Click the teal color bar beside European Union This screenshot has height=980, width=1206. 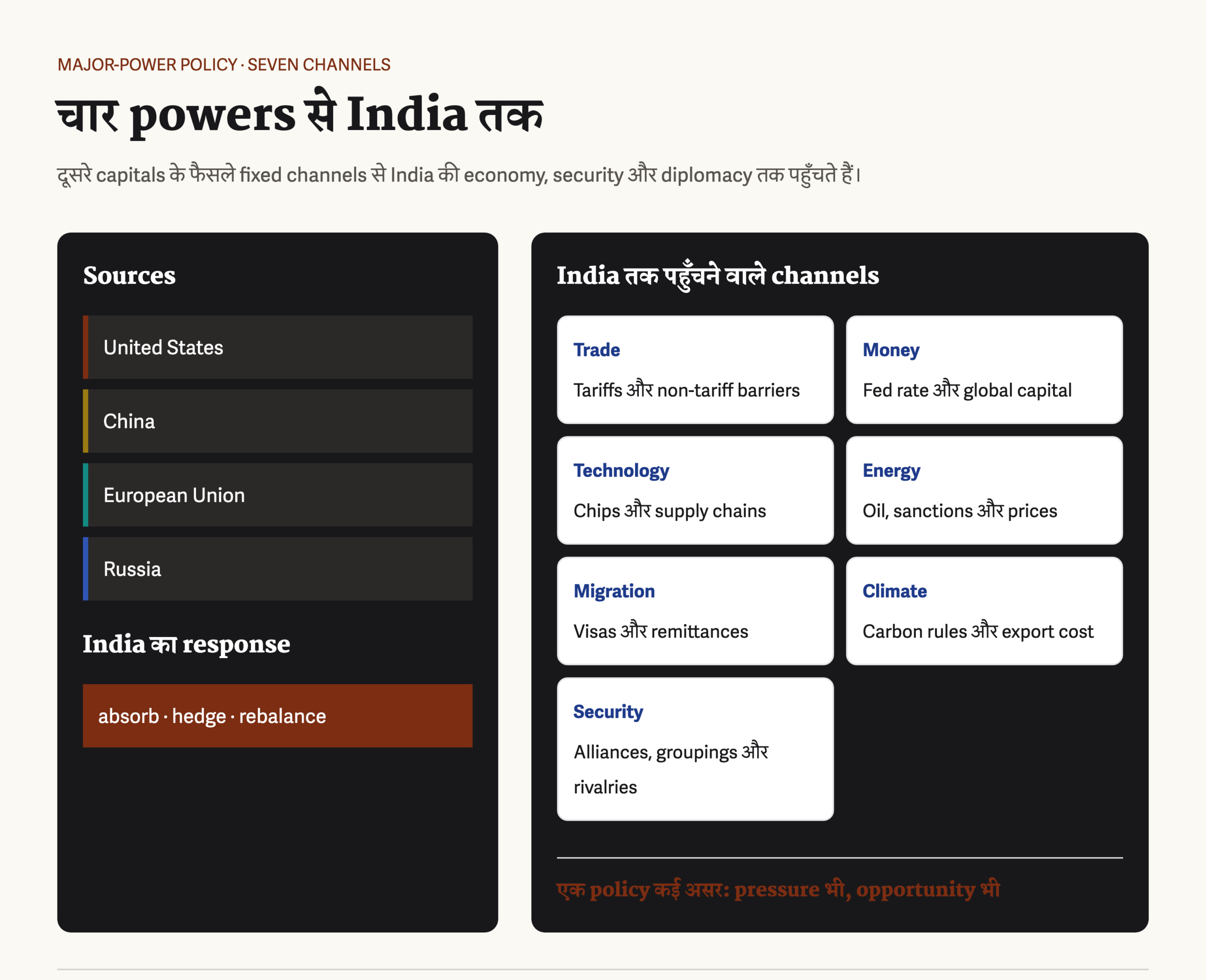click(x=86, y=495)
